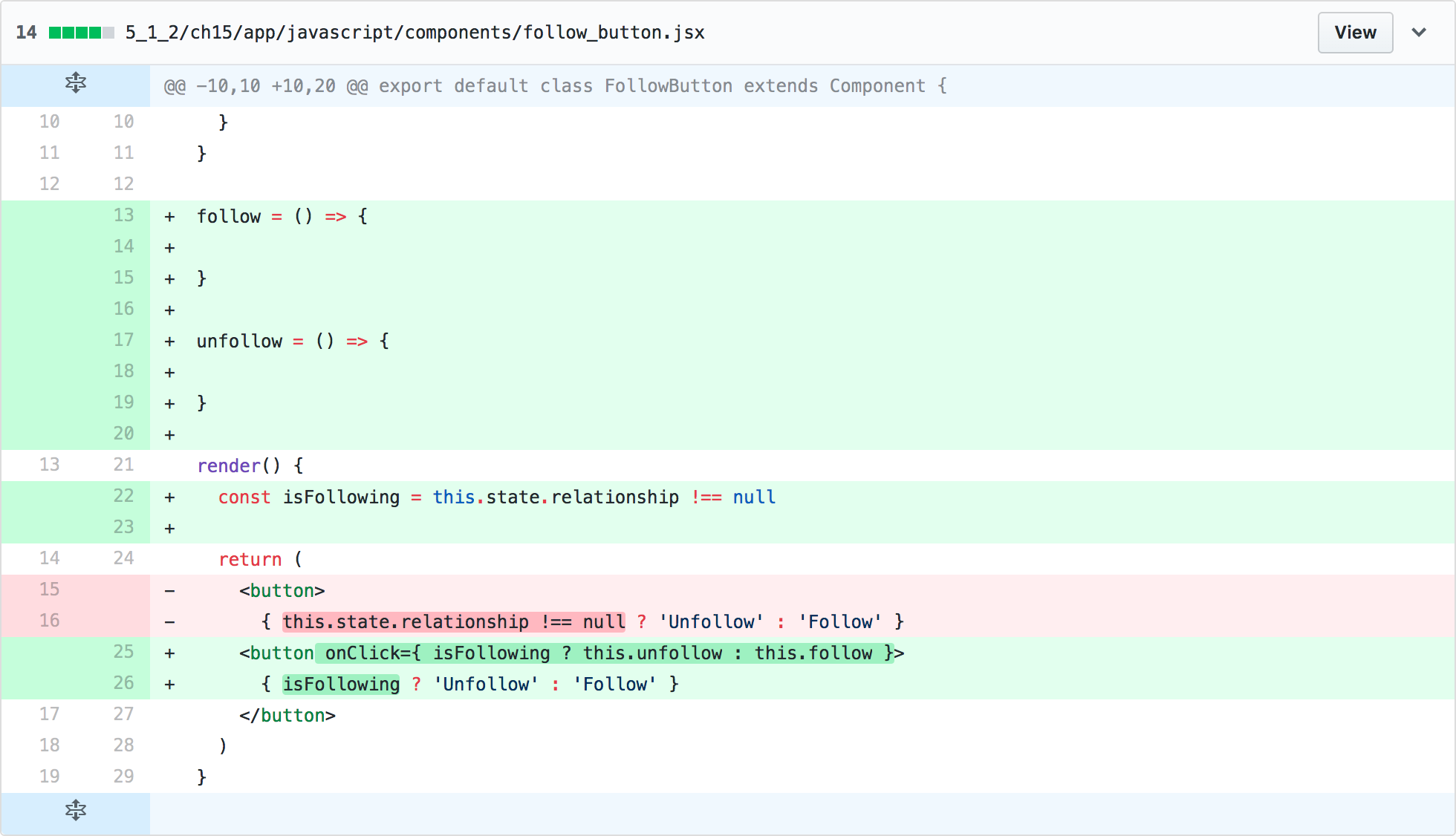Click new line number 22
The image size is (1456, 836).
123,496
